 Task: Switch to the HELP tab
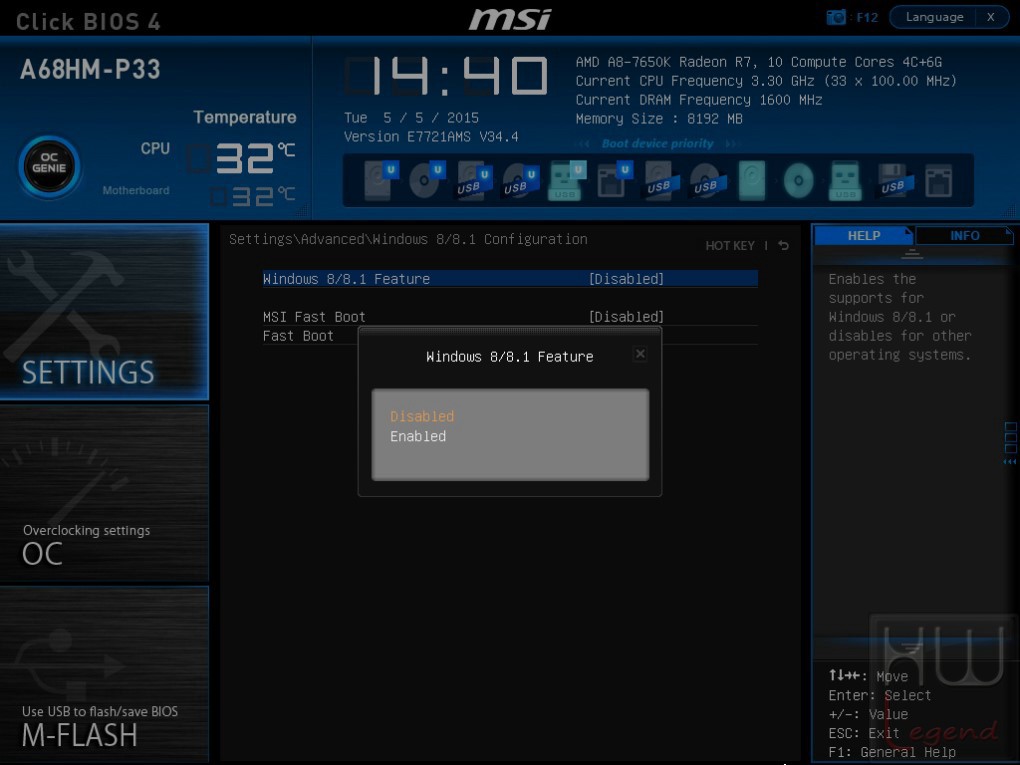864,235
